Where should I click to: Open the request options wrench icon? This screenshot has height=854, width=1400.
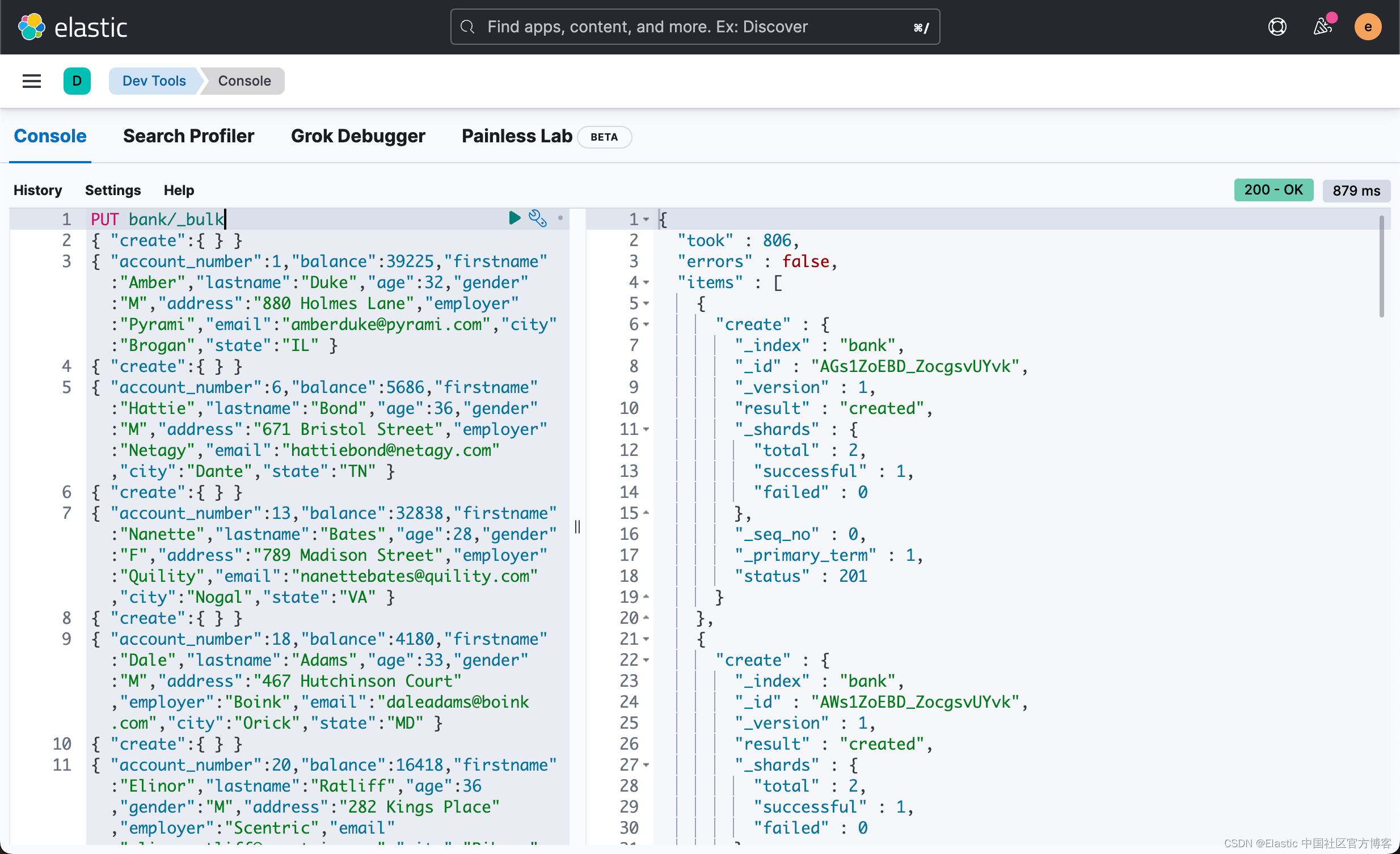pyautogui.click(x=538, y=218)
